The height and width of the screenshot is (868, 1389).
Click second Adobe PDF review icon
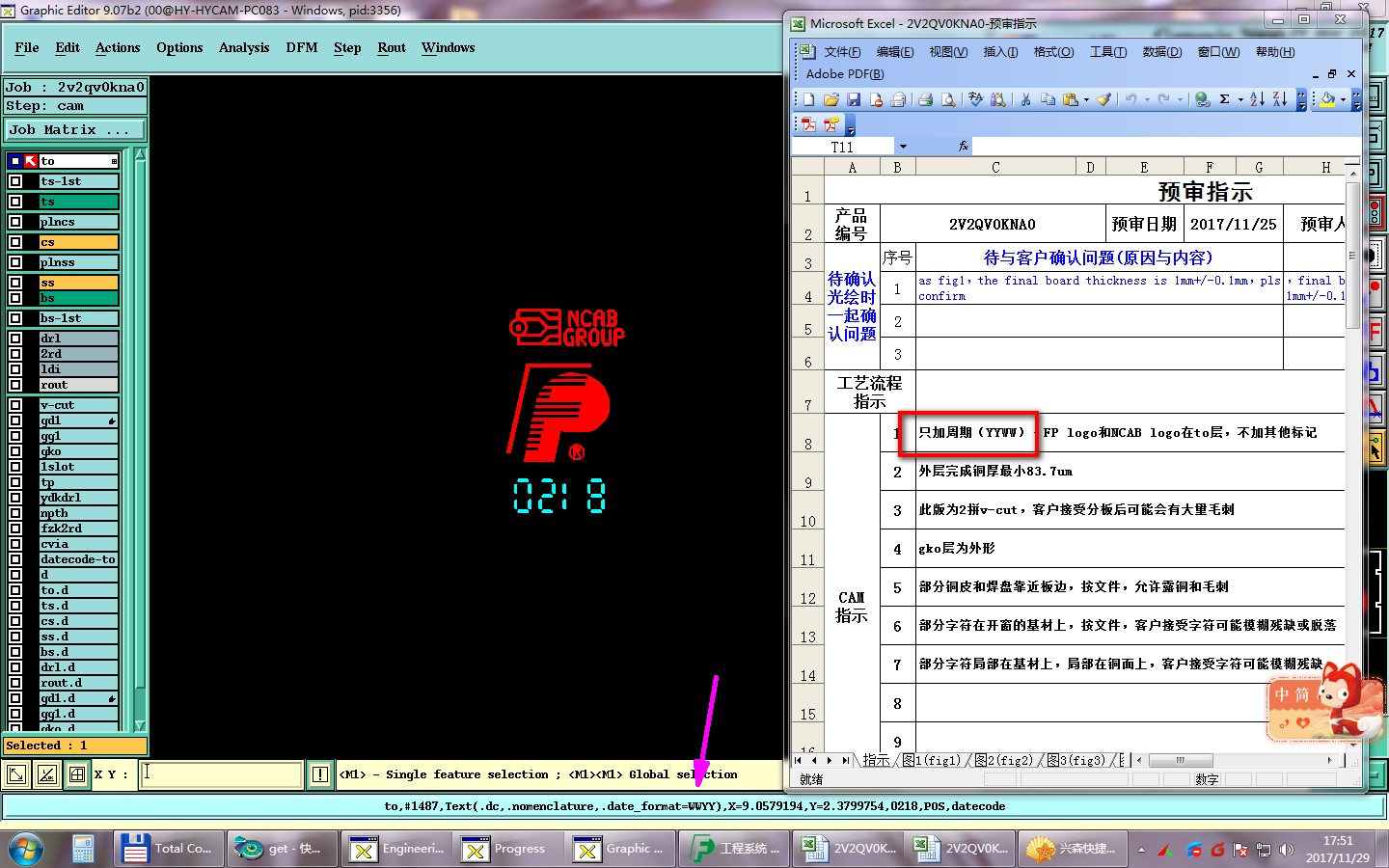(x=831, y=124)
